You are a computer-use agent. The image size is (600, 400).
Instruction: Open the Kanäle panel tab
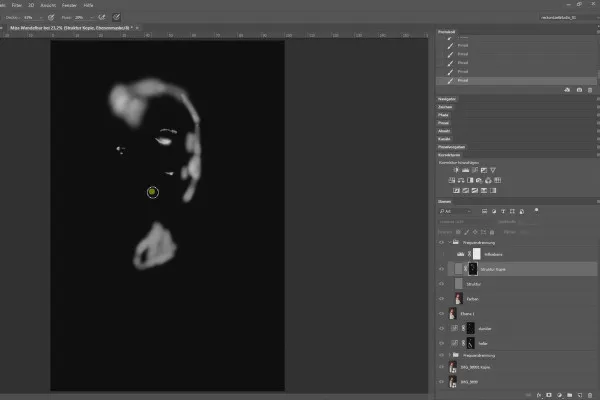click(x=444, y=139)
